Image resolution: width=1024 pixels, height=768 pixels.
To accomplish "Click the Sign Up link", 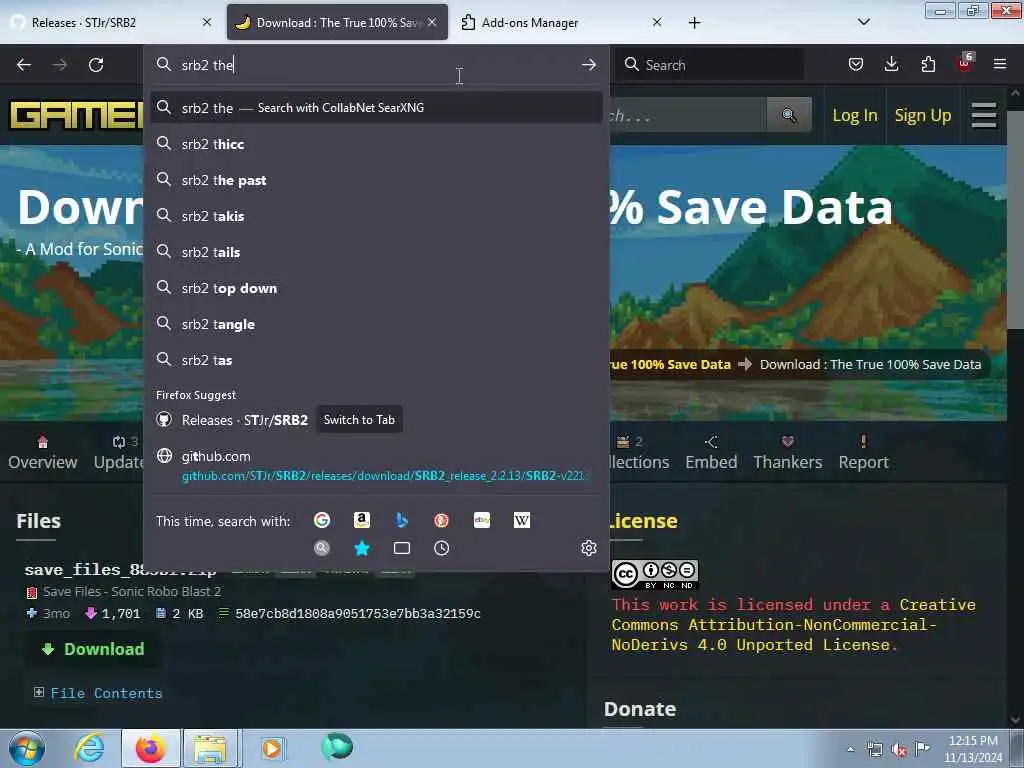I will click(x=922, y=115).
